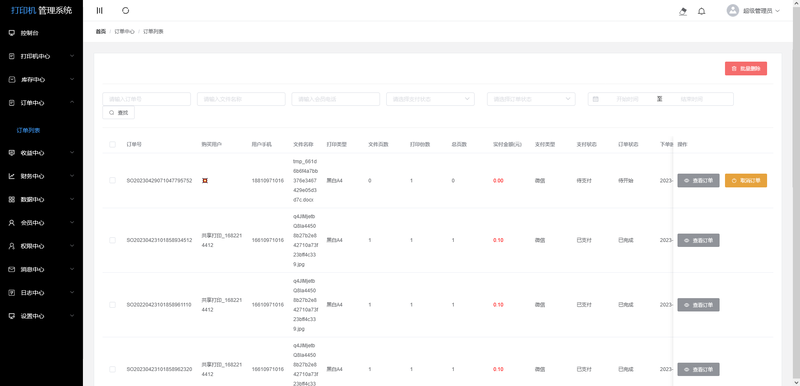The width and height of the screenshot is (800, 386).
Task: Click the 权限中心 person icon
Action: pos(12,246)
